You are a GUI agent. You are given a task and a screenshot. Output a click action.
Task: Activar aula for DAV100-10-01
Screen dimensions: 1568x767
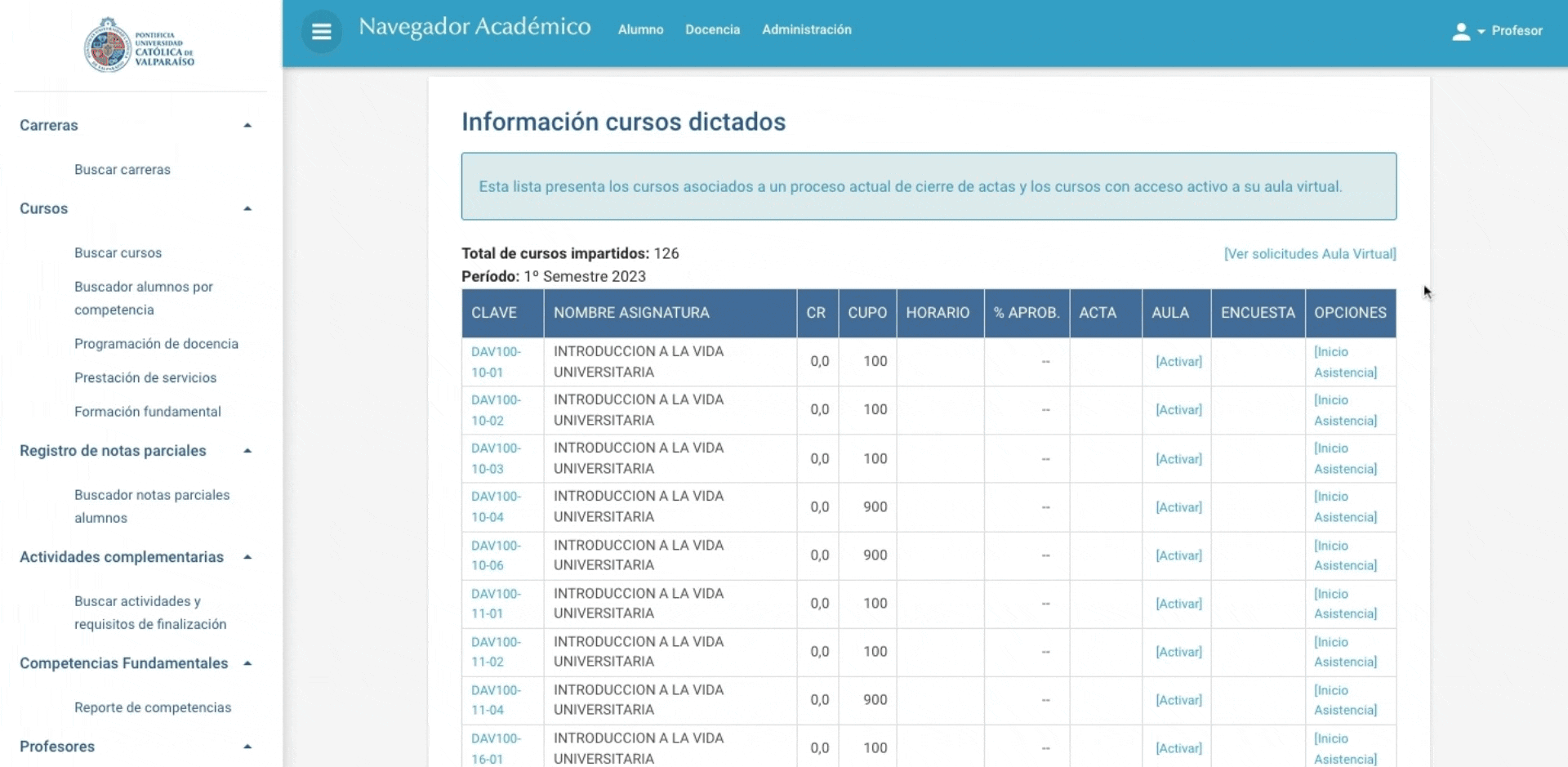tap(1178, 362)
